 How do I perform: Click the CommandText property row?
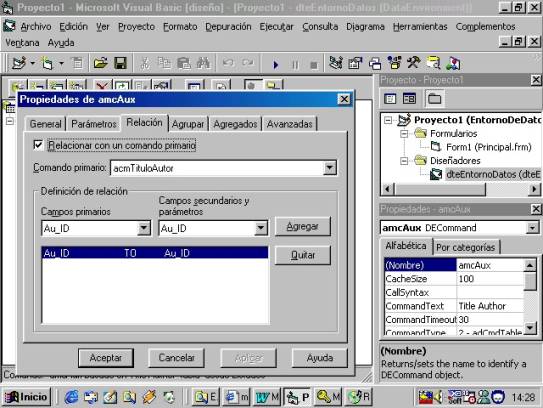tap(454, 306)
